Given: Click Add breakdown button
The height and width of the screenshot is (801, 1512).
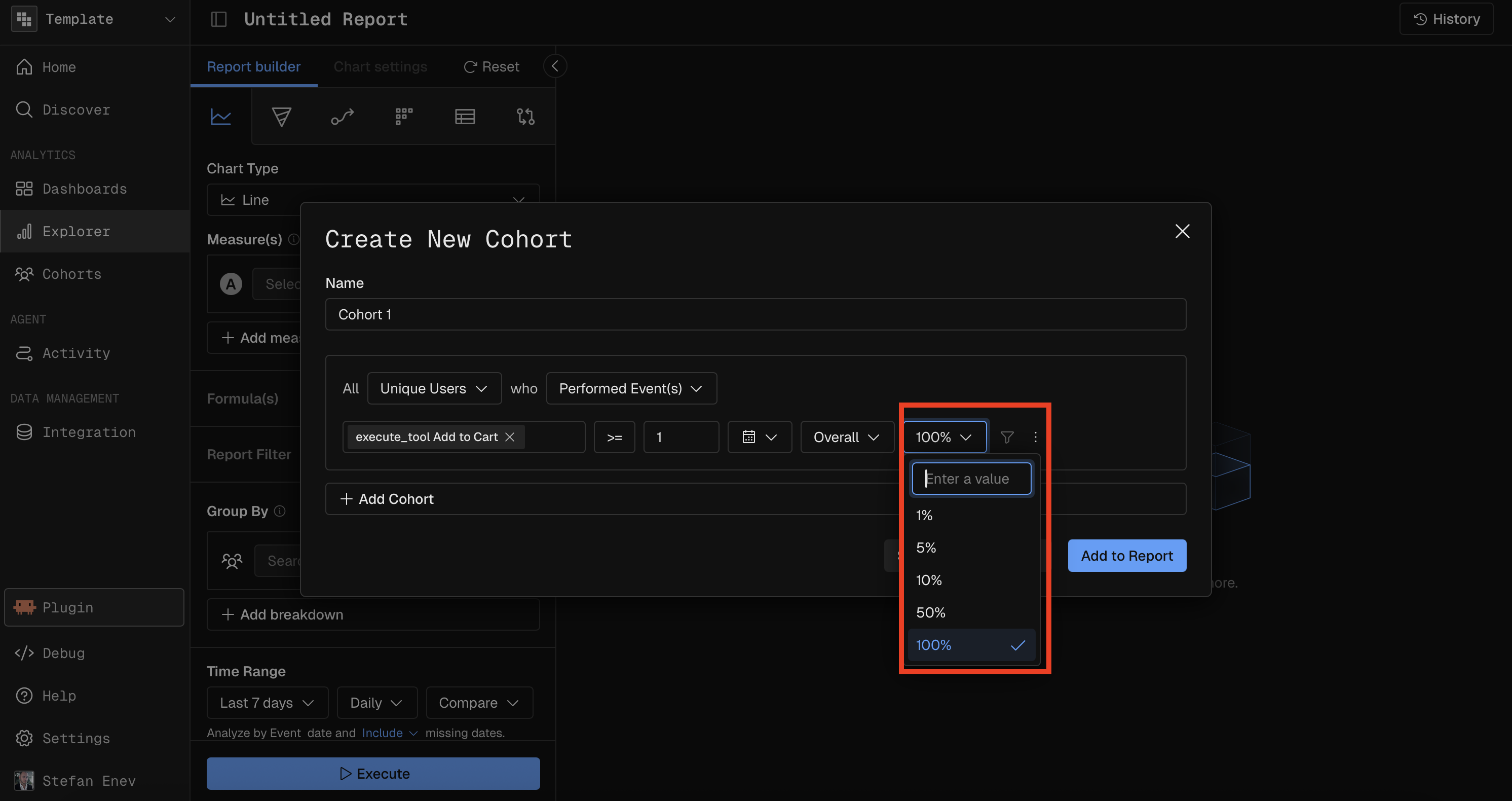Looking at the screenshot, I should tap(373, 614).
